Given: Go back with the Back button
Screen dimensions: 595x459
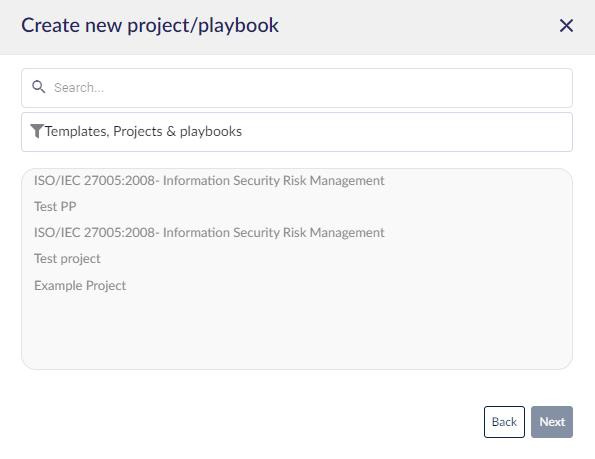Looking at the screenshot, I should 504,422.
